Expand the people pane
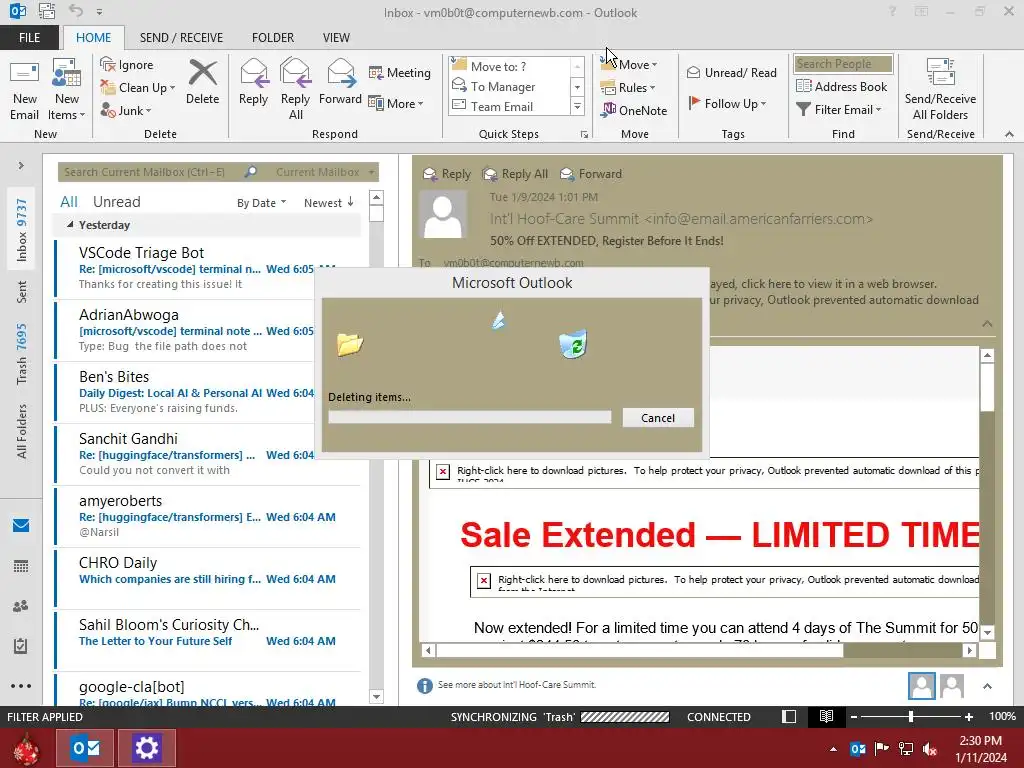This screenshot has height=768, width=1024. [987, 686]
